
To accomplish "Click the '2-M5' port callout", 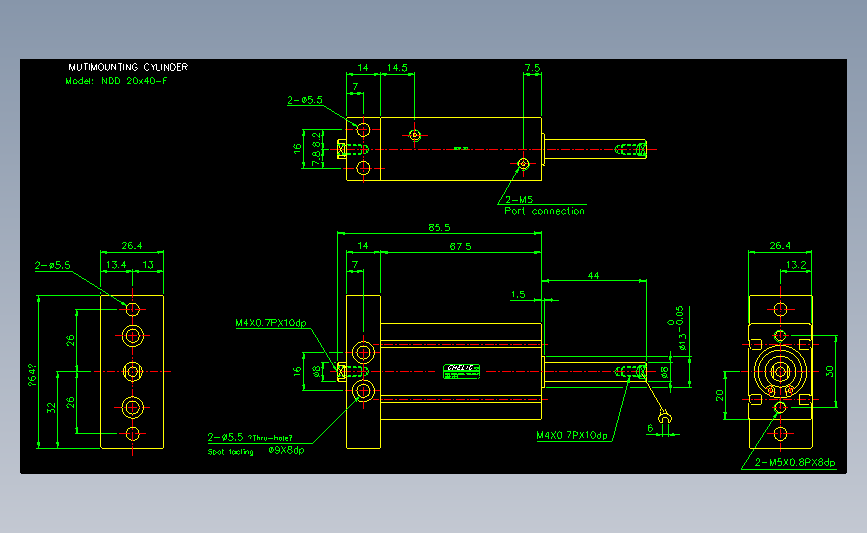I will [x=519, y=200].
